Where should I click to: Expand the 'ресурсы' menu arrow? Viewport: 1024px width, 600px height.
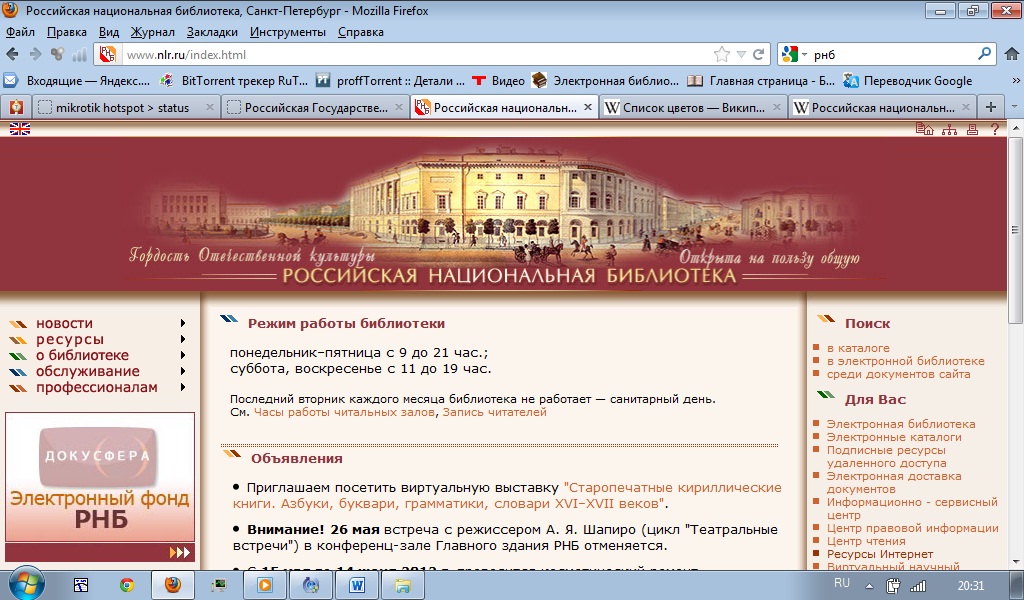click(x=183, y=339)
